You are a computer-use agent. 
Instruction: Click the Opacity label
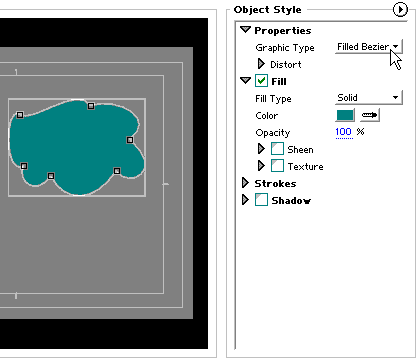[x=273, y=133]
